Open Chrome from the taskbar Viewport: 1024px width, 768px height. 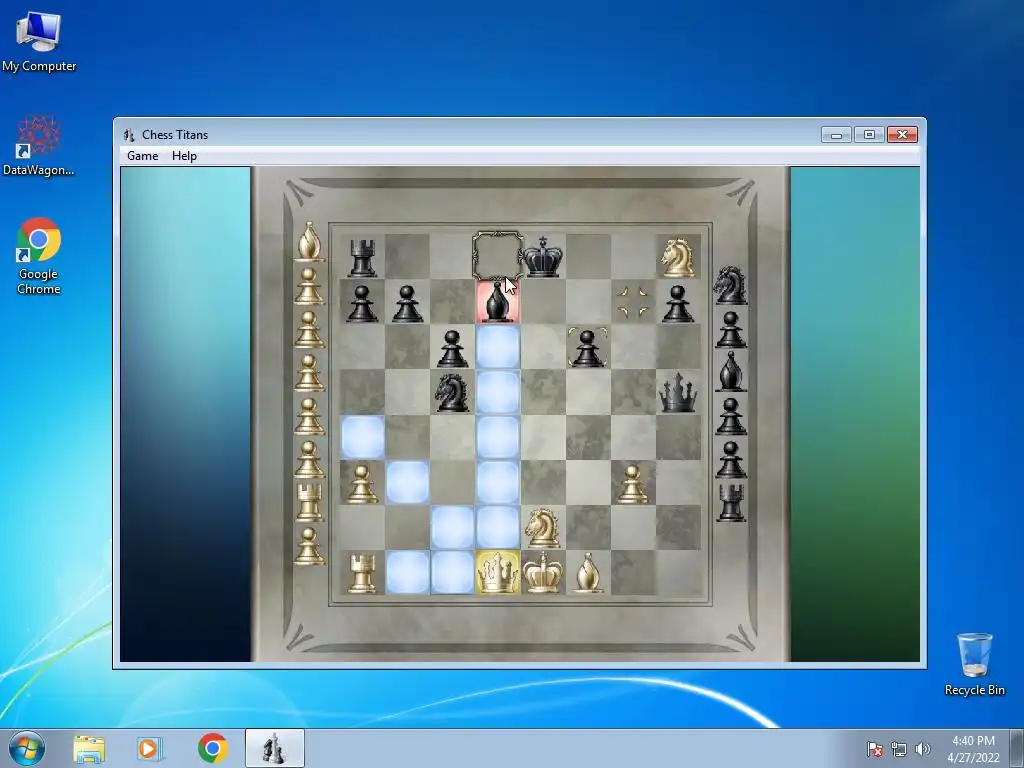[x=212, y=748]
